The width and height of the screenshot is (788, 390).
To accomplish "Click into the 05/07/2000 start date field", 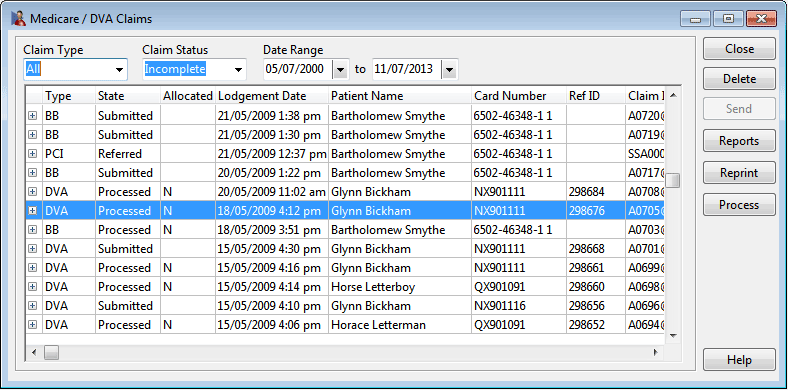I will pyautogui.click(x=299, y=69).
